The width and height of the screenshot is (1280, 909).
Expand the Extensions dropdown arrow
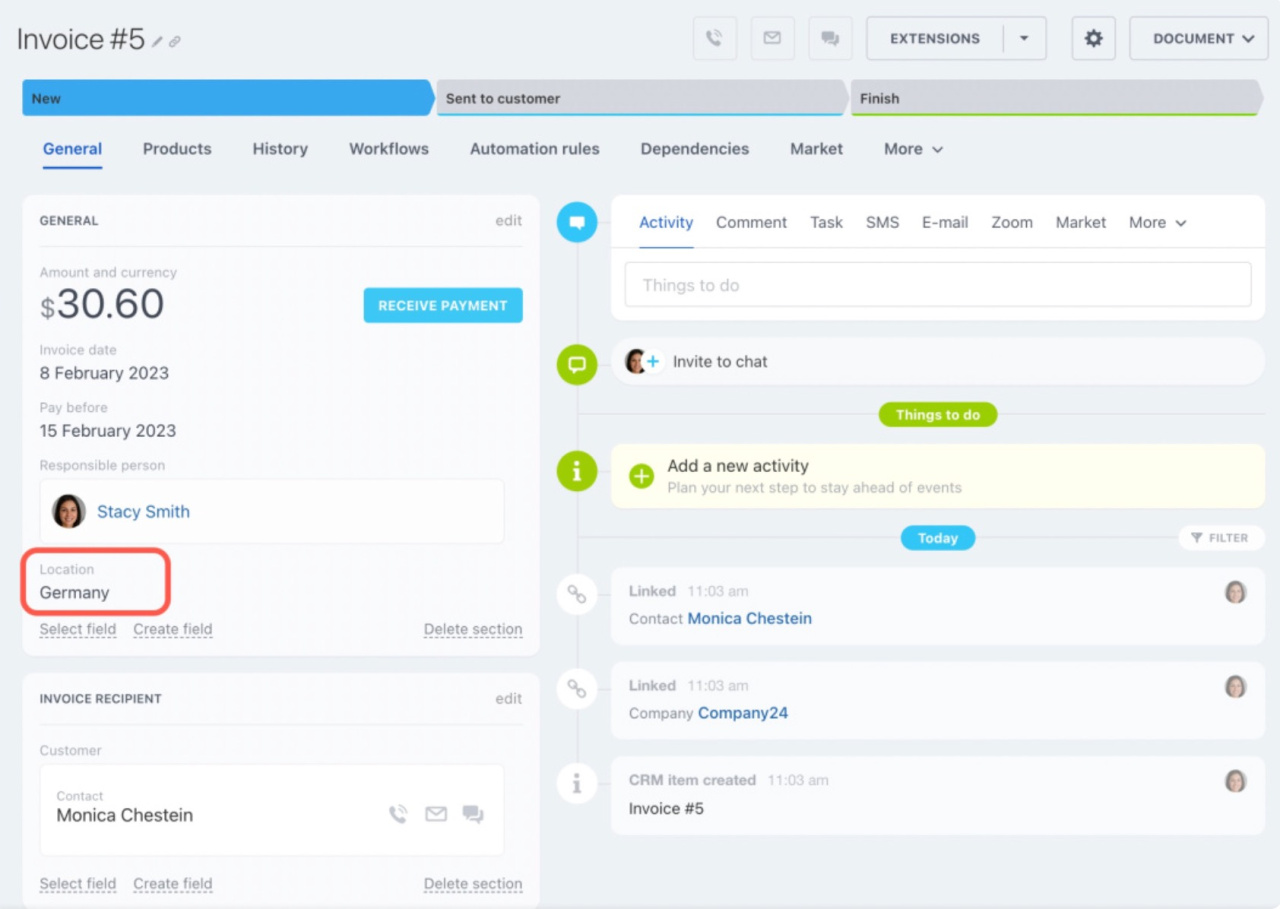click(1024, 39)
